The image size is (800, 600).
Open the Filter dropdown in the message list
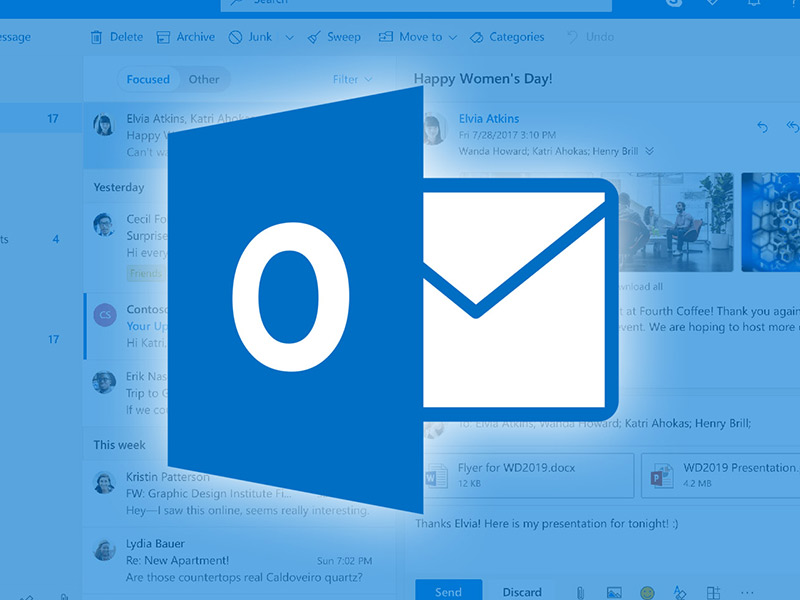pyautogui.click(x=353, y=80)
